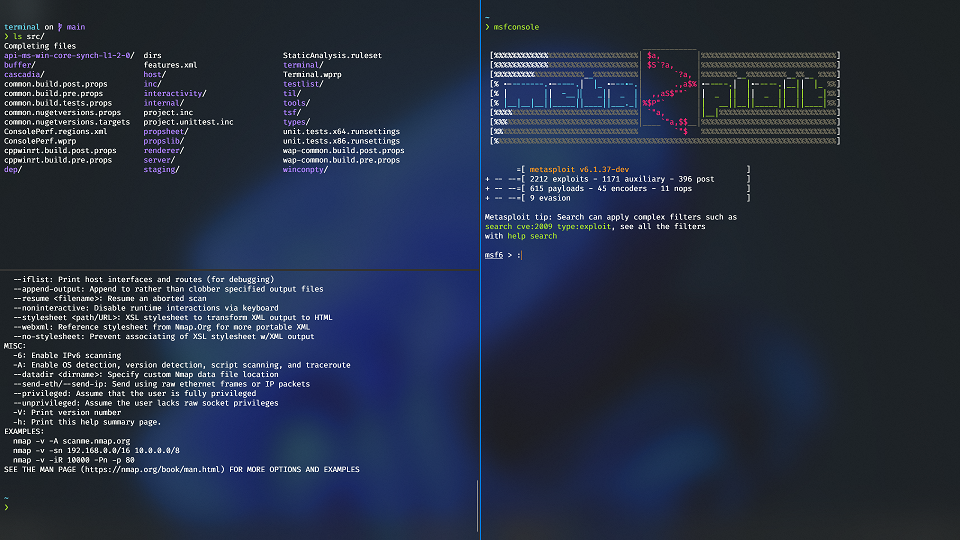Click the cascadia/ directory name
The width and height of the screenshot is (960, 540).
pyautogui.click(x=24, y=75)
